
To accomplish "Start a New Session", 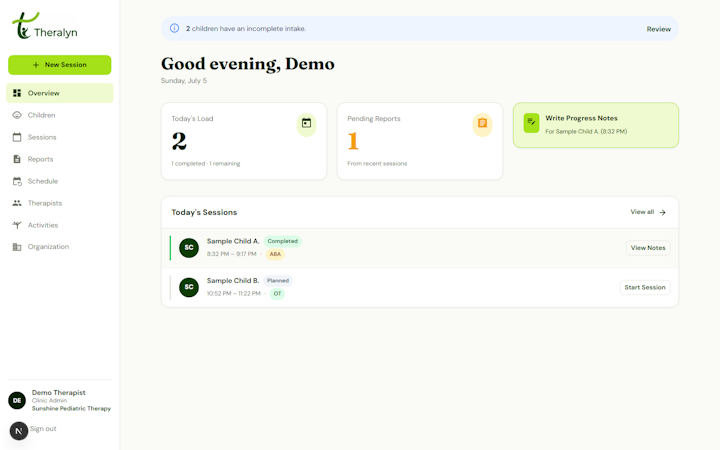I will pos(60,65).
